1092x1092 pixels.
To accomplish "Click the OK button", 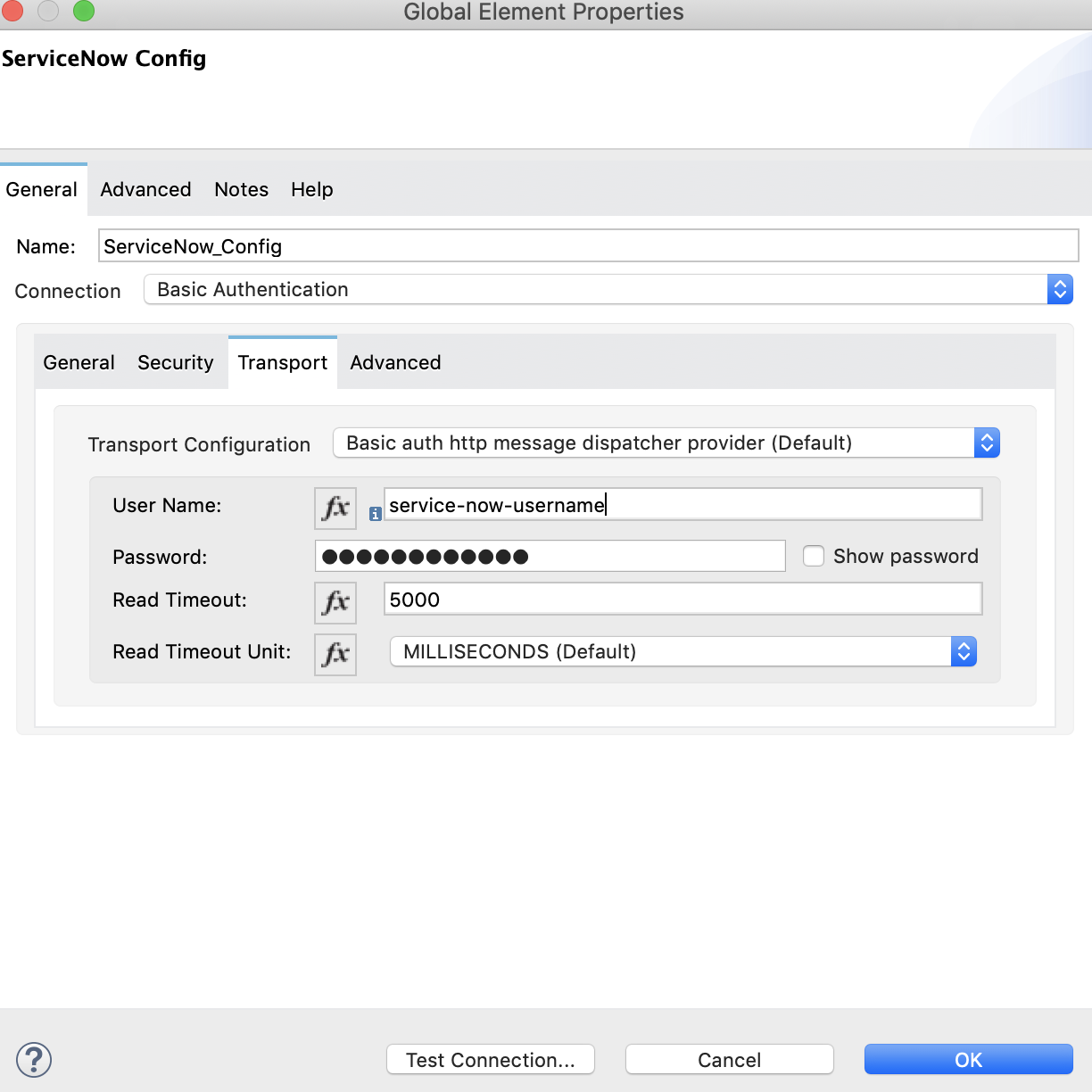I will [969, 1060].
